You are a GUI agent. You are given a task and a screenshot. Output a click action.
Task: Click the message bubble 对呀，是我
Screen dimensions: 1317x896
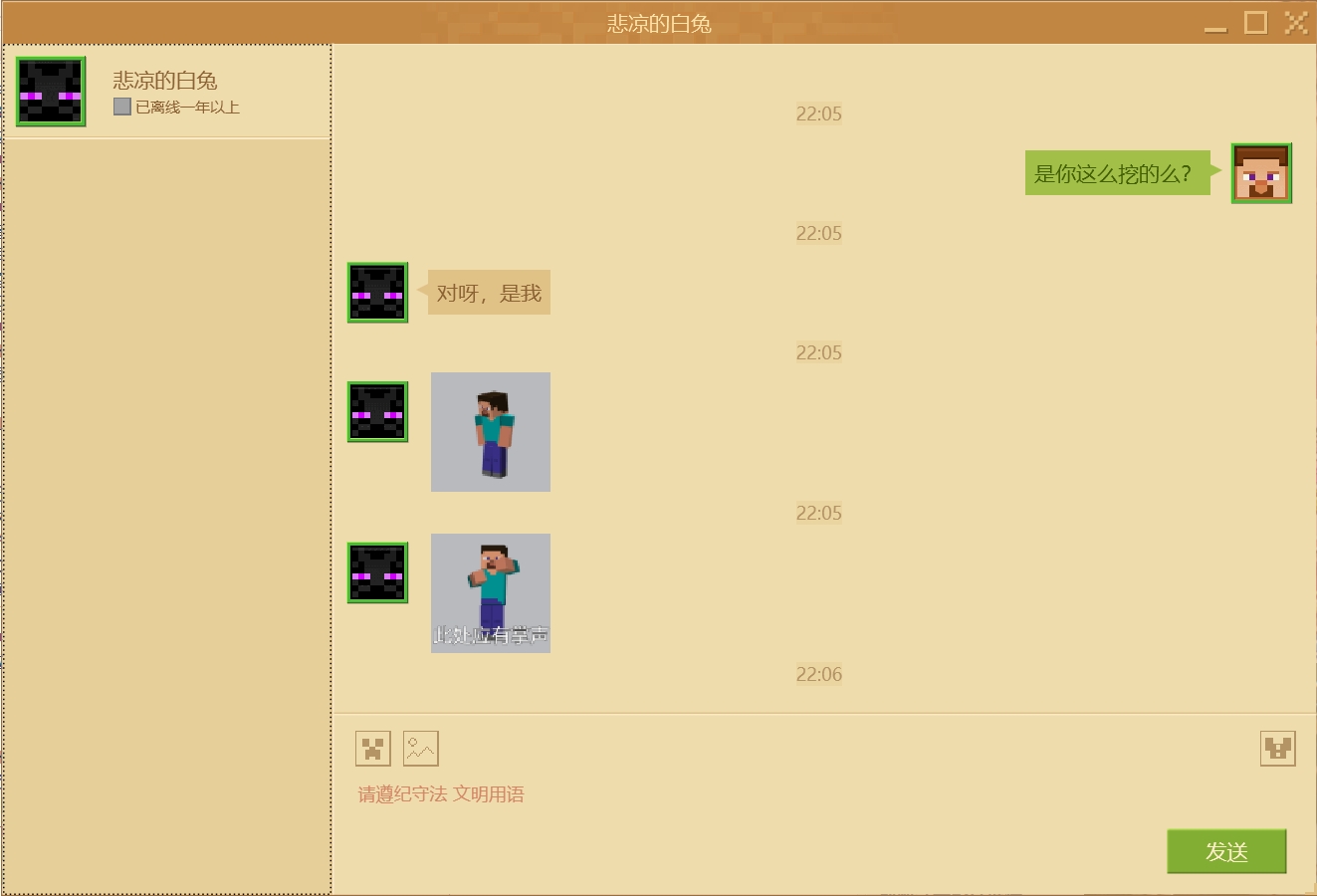[489, 293]
